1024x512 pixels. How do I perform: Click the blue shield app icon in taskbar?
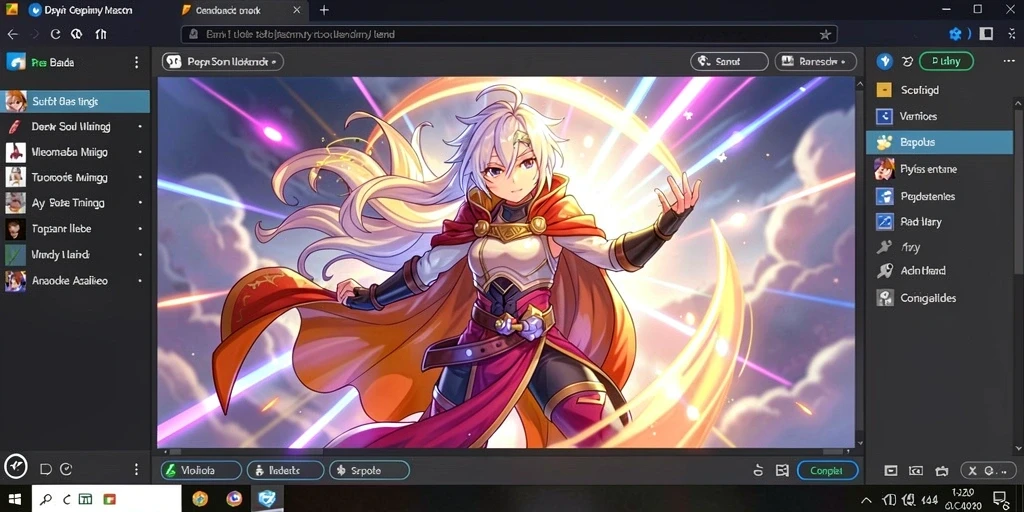pyautogui.click(x=267, y=500)
